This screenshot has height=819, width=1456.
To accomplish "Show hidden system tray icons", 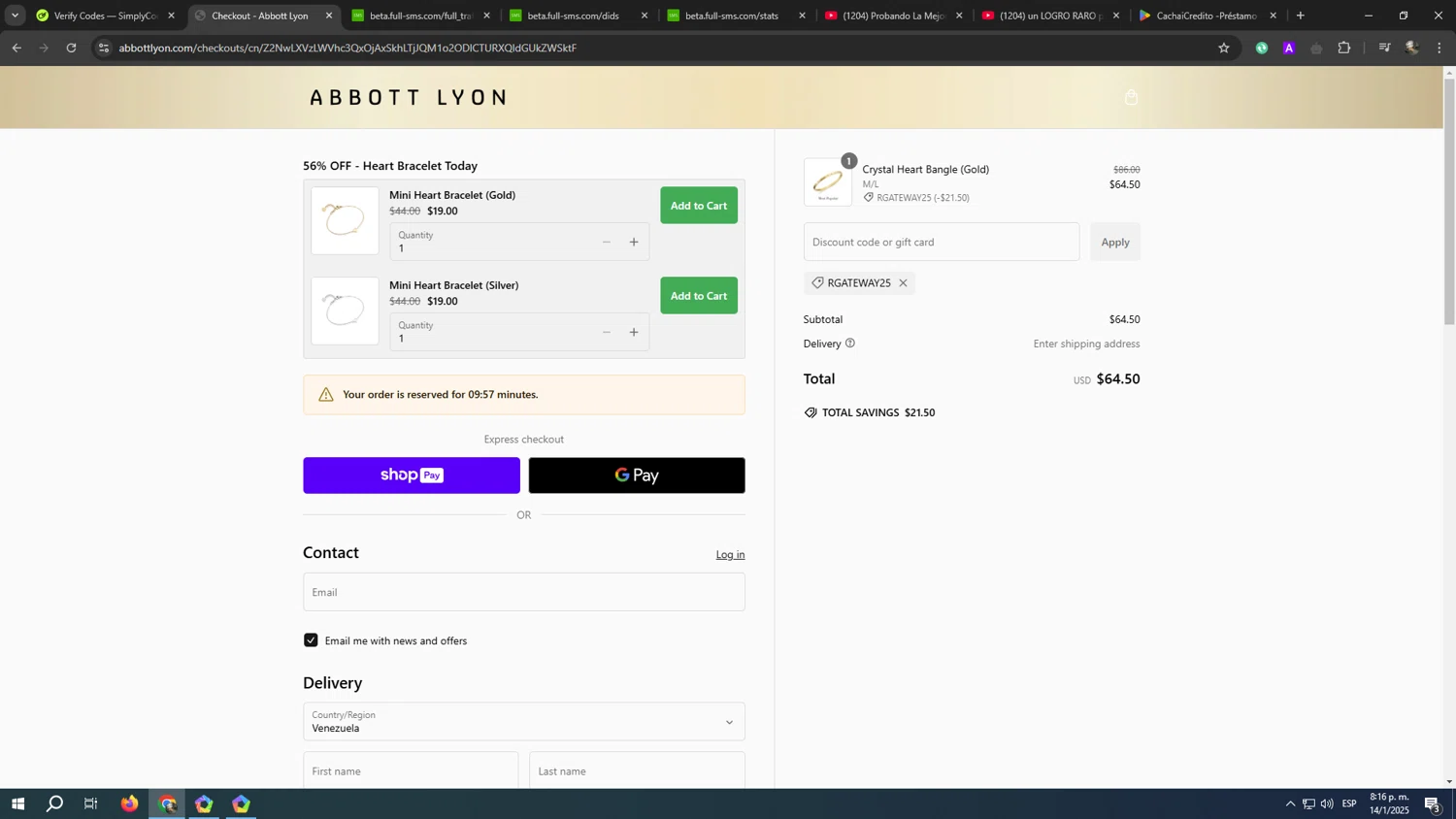I will [x=1290, y=803].
